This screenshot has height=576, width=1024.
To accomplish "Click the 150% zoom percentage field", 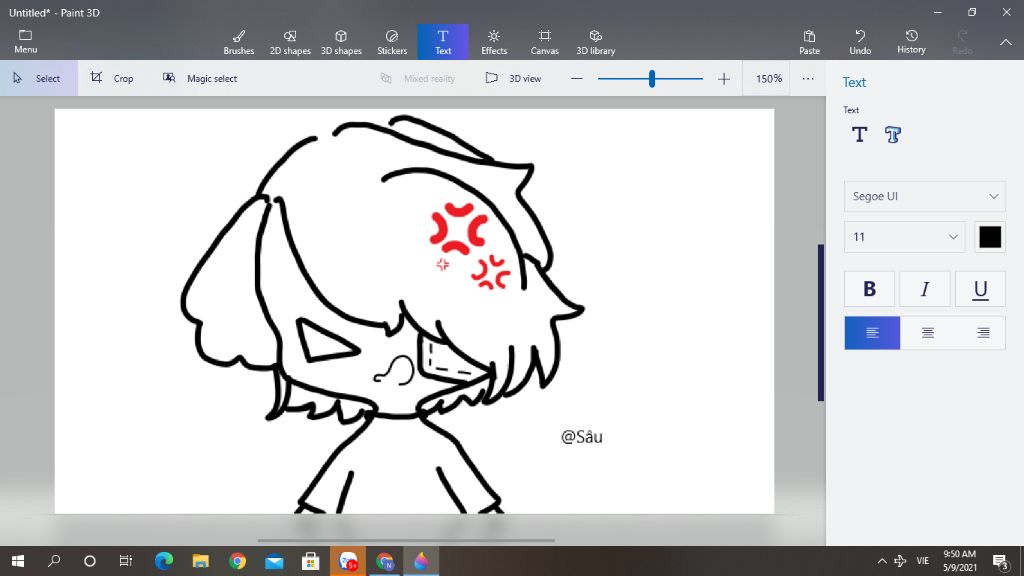I will (769, 78).
